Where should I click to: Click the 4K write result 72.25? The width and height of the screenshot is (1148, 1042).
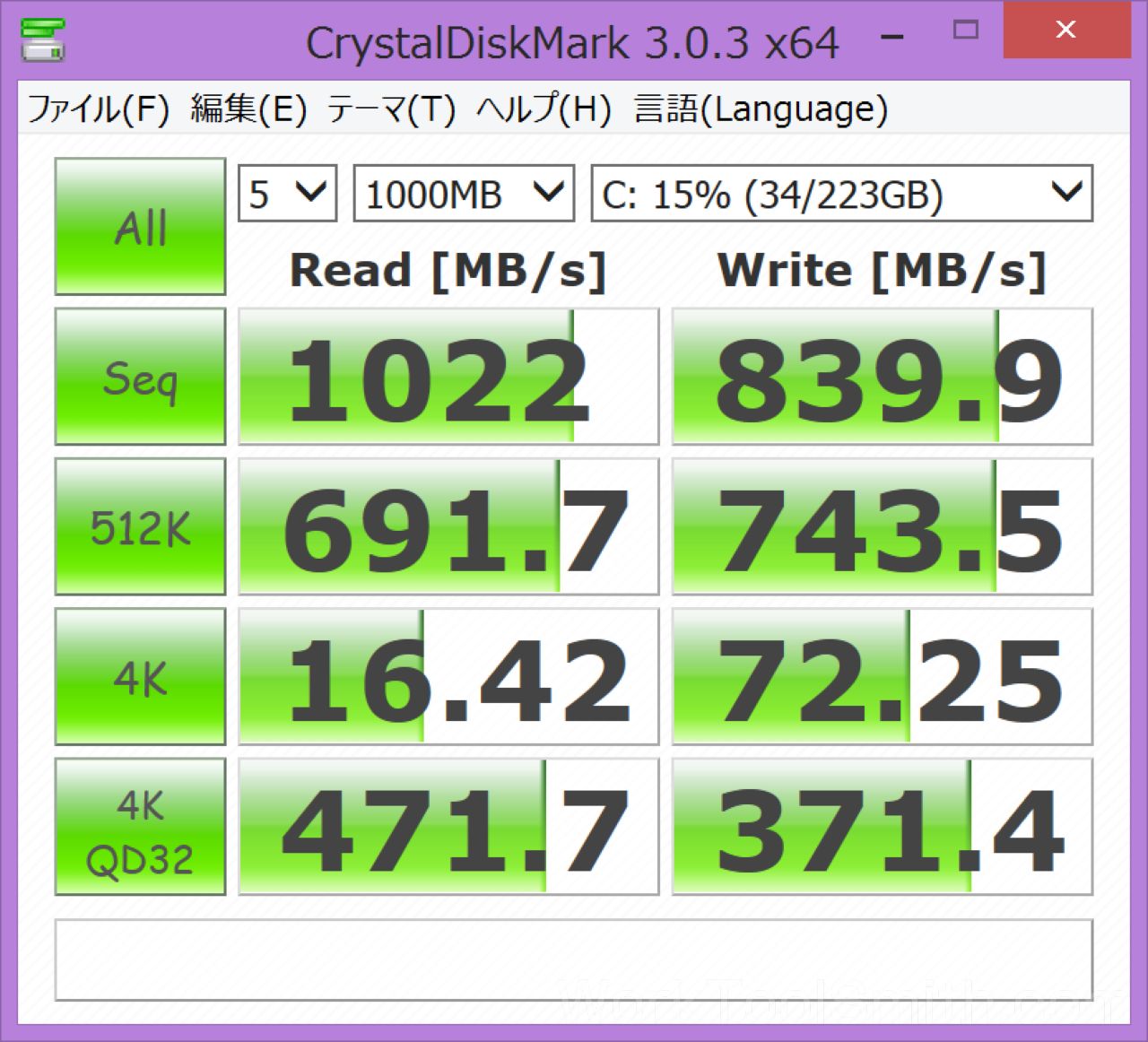[x=883, y=677]
